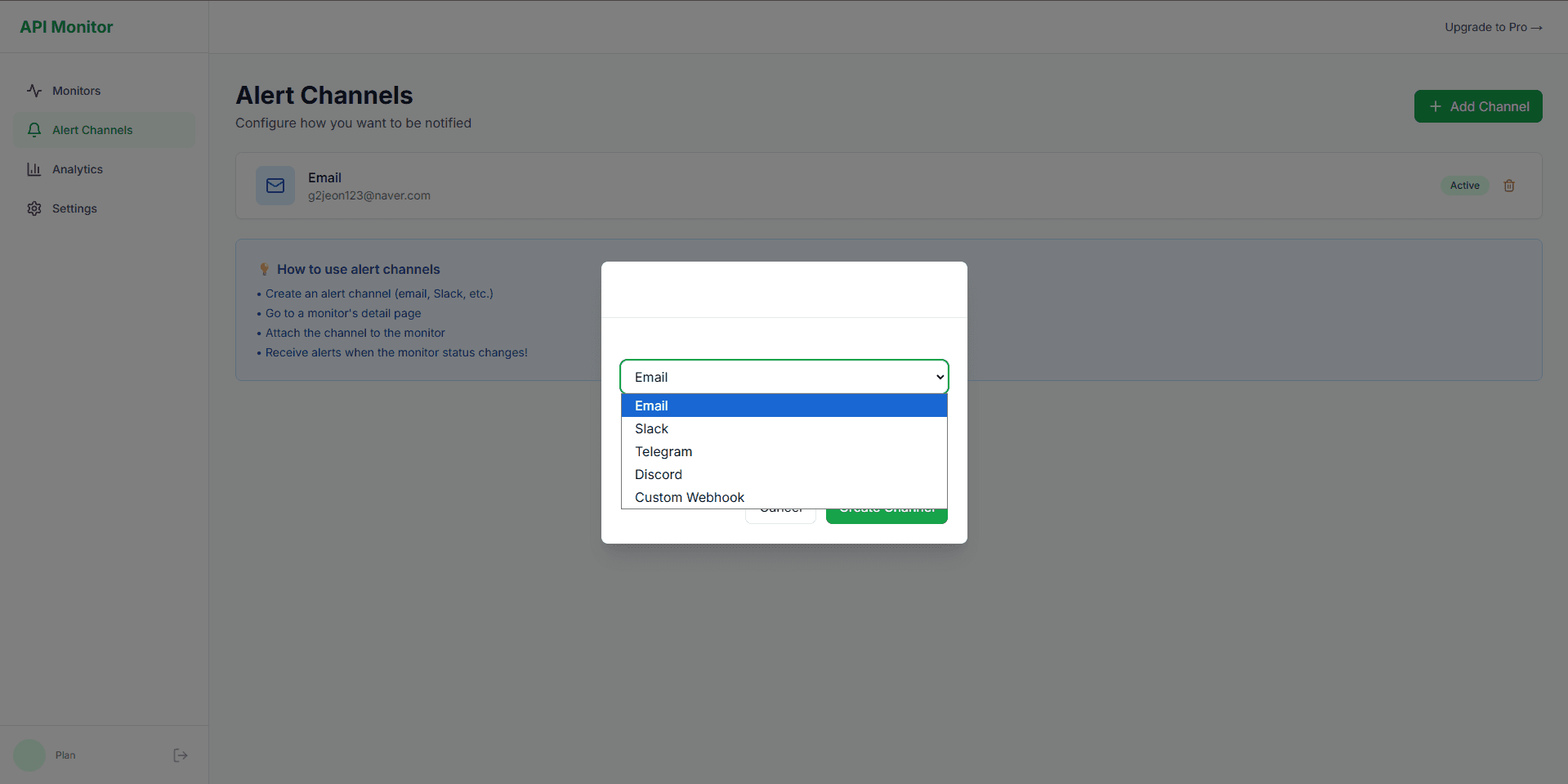Click the Plan avatar circle
The width and height of the screenshot is (1568, 784).
(x=29, y=755)
